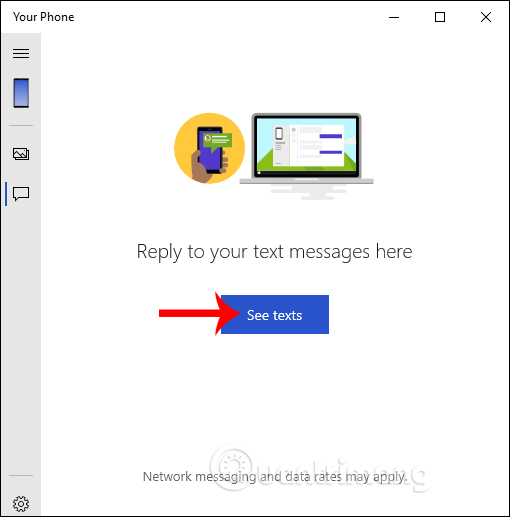Click the 'Your Phone' window title

click(44, 17)
